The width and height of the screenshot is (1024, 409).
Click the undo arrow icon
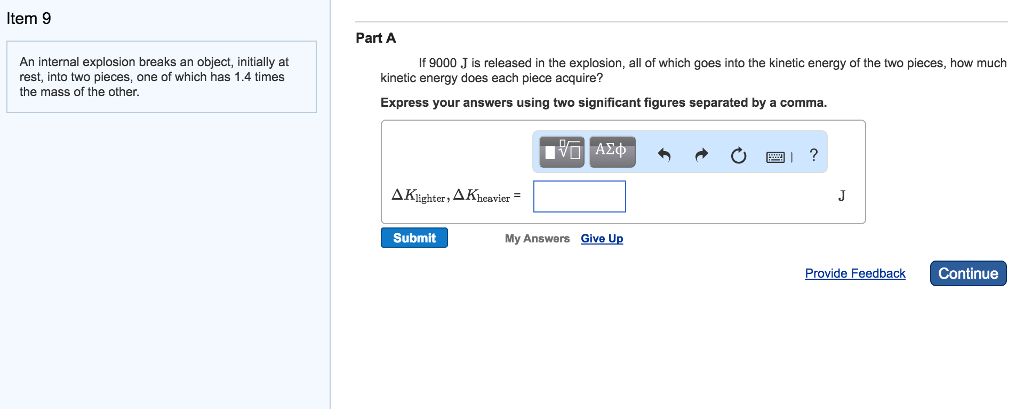coord(663,155)
